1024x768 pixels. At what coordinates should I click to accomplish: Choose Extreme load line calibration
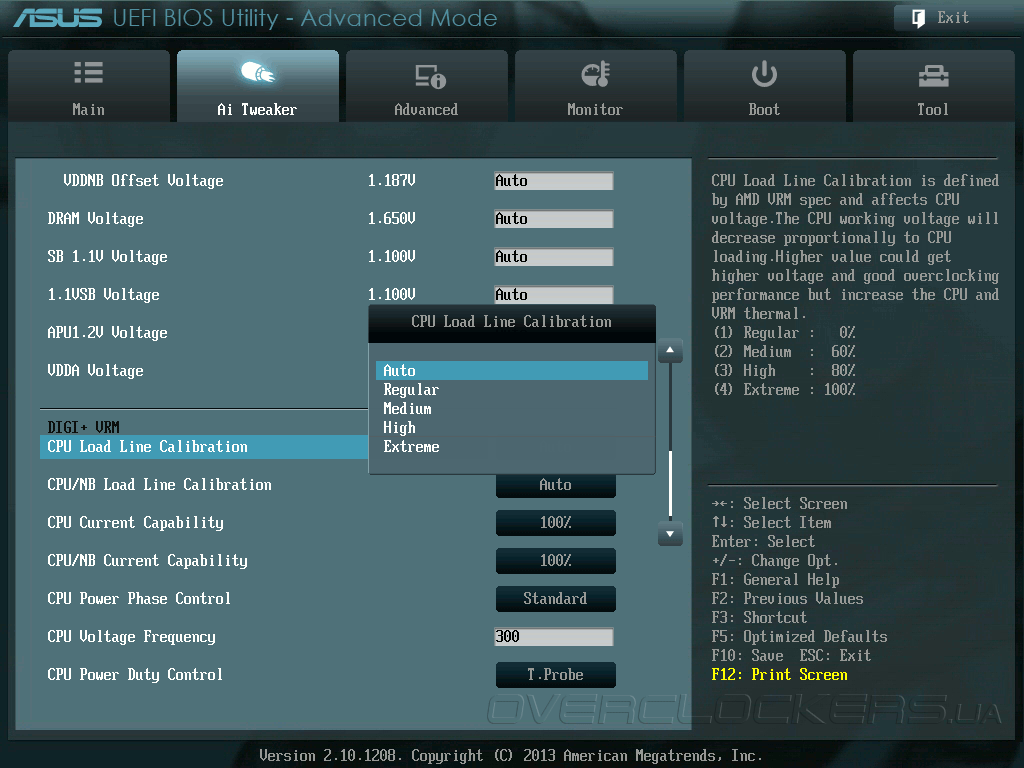[x=512, y=447]
